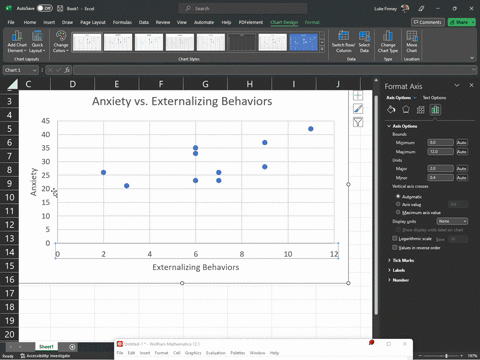Reset Minor unit with Auto button
This screenshot has height=360, width=480.
coord(462,178)
